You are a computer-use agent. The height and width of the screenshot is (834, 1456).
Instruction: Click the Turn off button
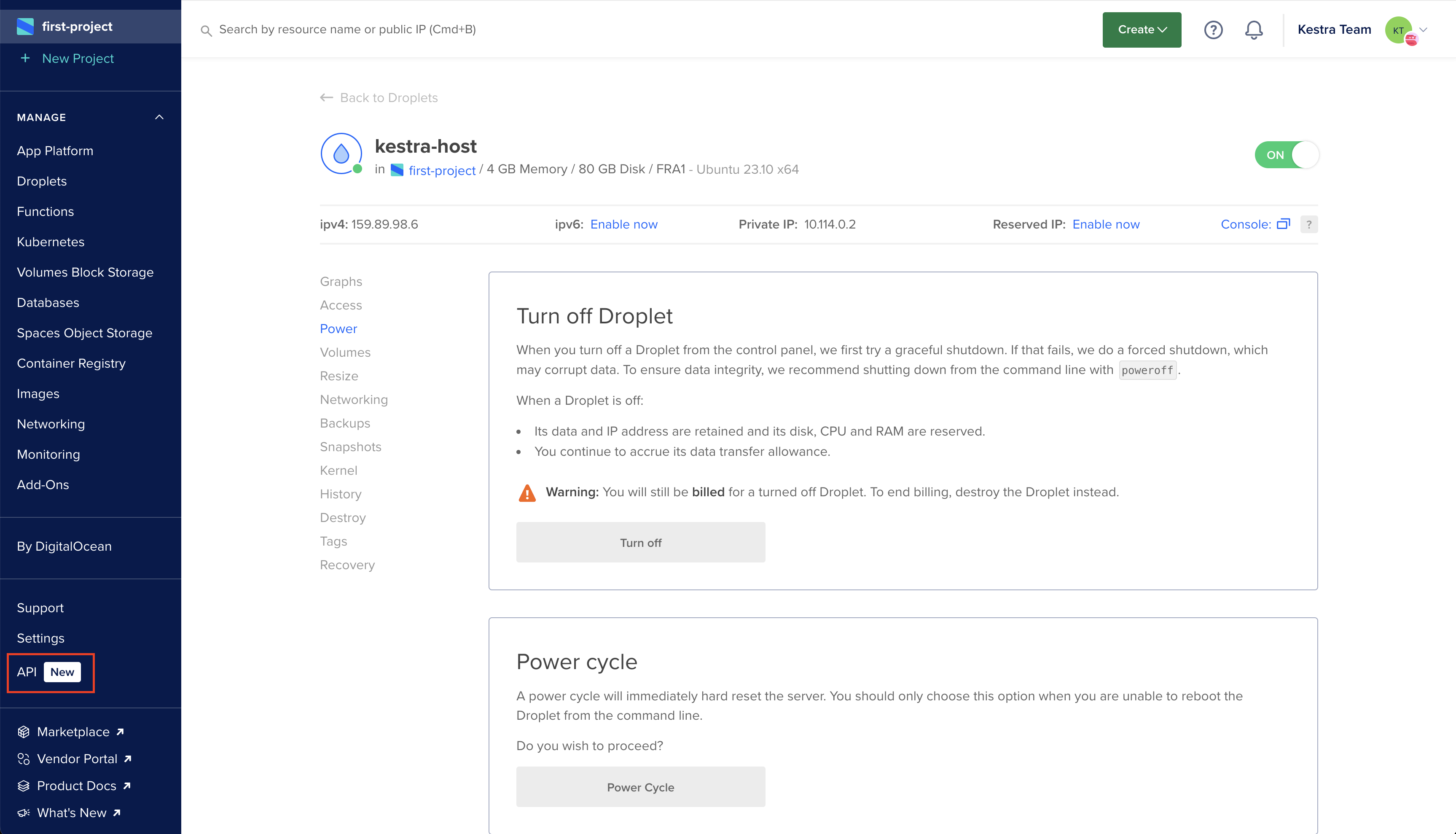640,542
